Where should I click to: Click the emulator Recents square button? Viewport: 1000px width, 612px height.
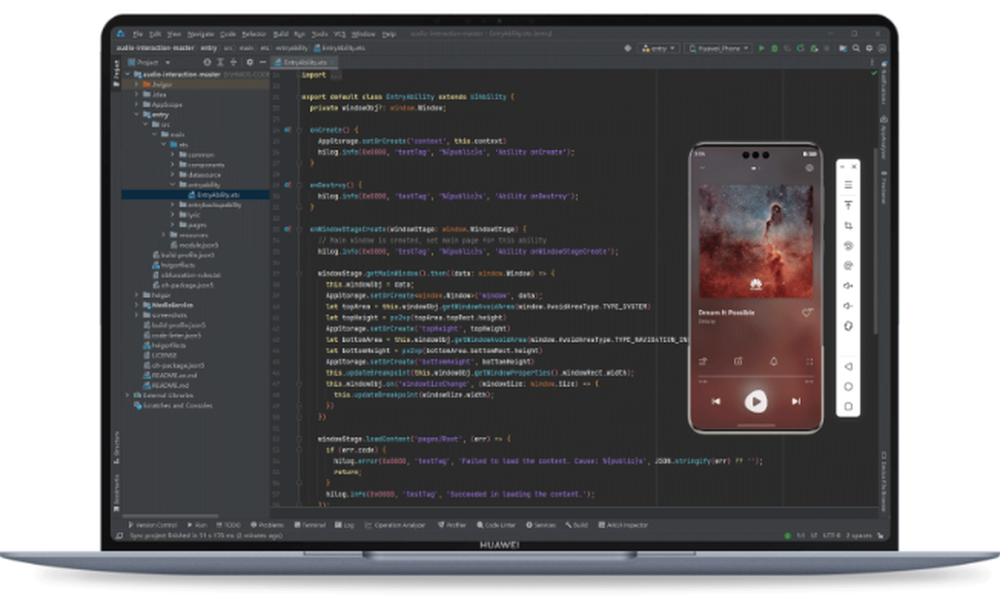click(848, 407)
